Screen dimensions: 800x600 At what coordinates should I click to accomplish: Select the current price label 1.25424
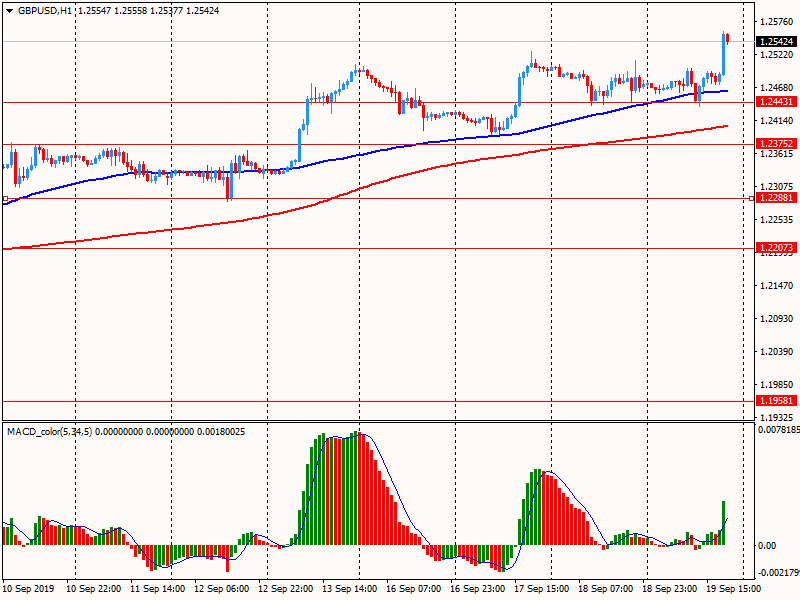[777, 42]
